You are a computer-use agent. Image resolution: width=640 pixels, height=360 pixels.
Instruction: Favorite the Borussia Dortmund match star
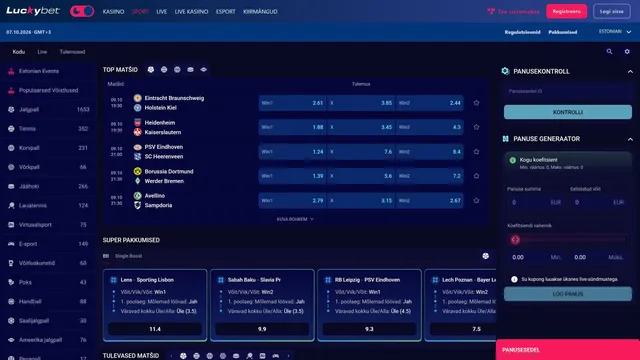[476, 176]
